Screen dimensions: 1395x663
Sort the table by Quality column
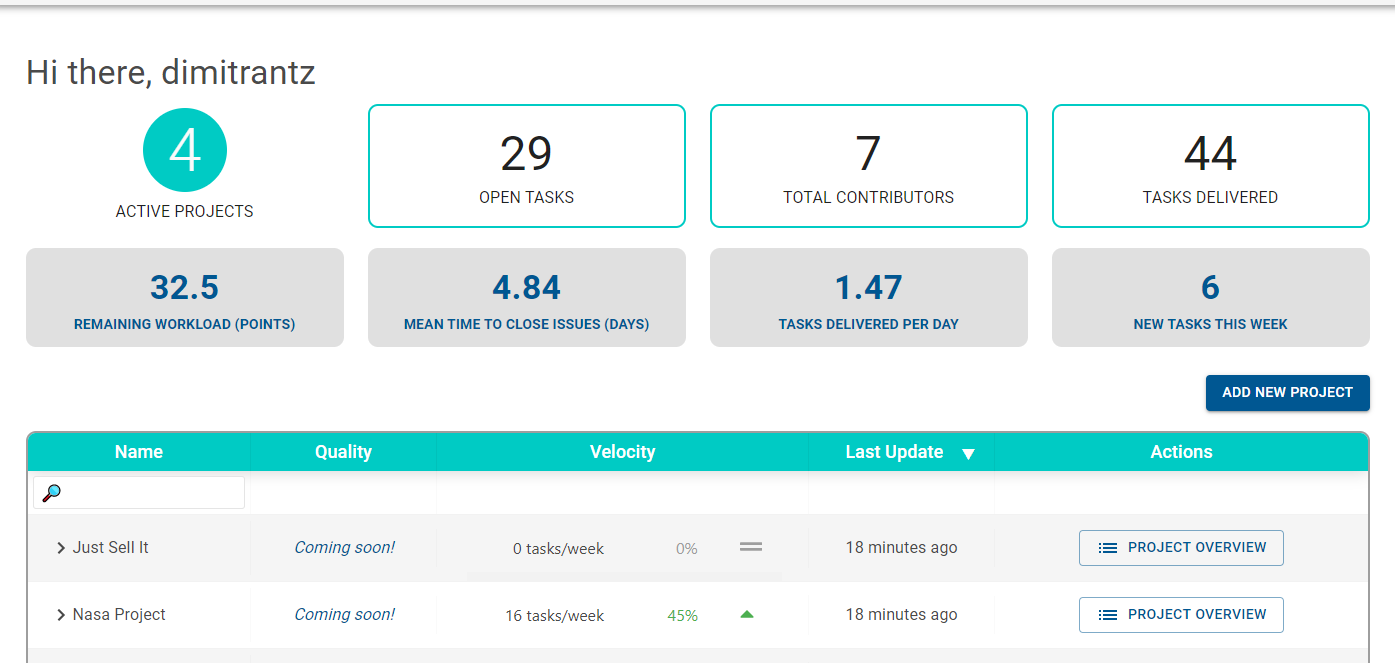(x=343, y=452)
